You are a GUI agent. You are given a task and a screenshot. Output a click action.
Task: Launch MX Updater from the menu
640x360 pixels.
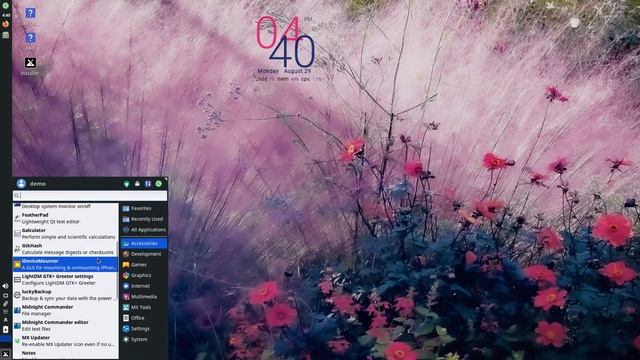click(65, 341)
